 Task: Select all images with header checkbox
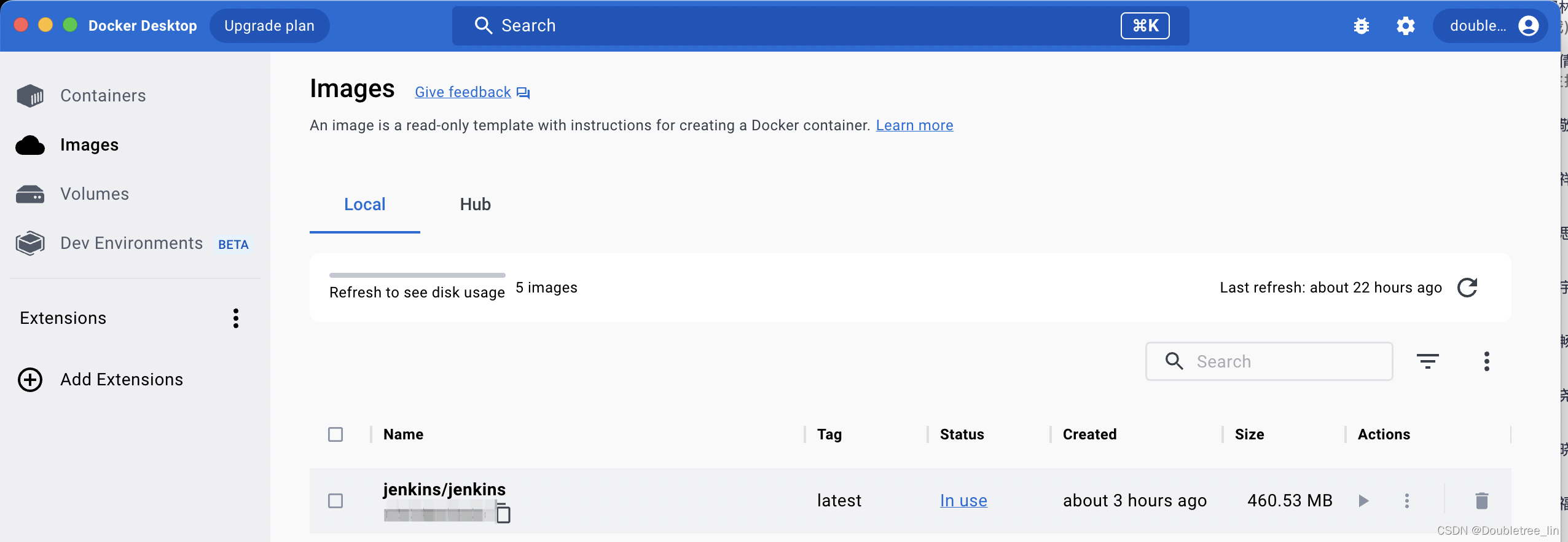tap(335, 434)
